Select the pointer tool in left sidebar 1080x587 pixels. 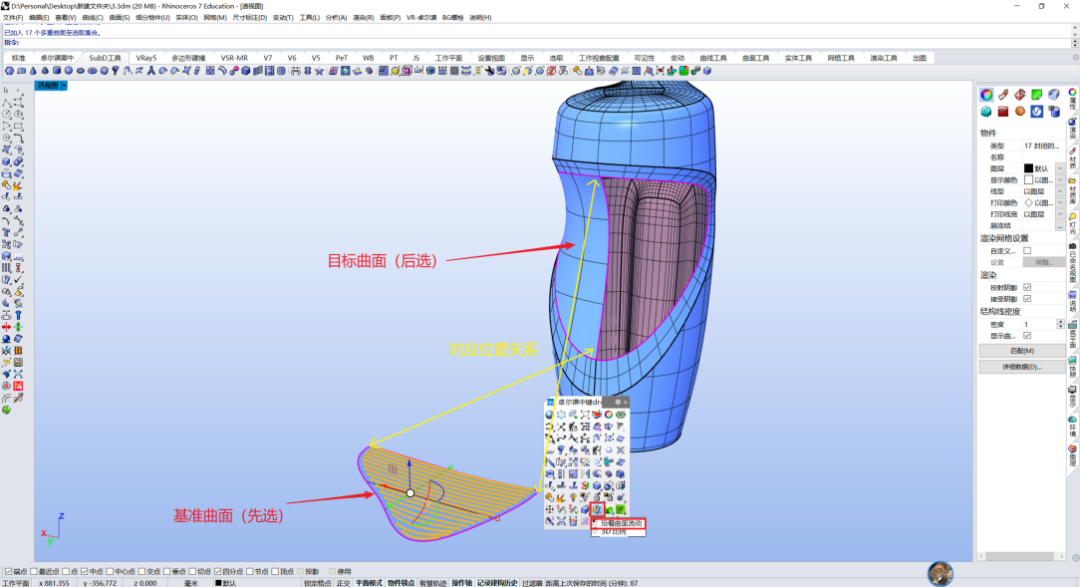(x=6, y=90)
